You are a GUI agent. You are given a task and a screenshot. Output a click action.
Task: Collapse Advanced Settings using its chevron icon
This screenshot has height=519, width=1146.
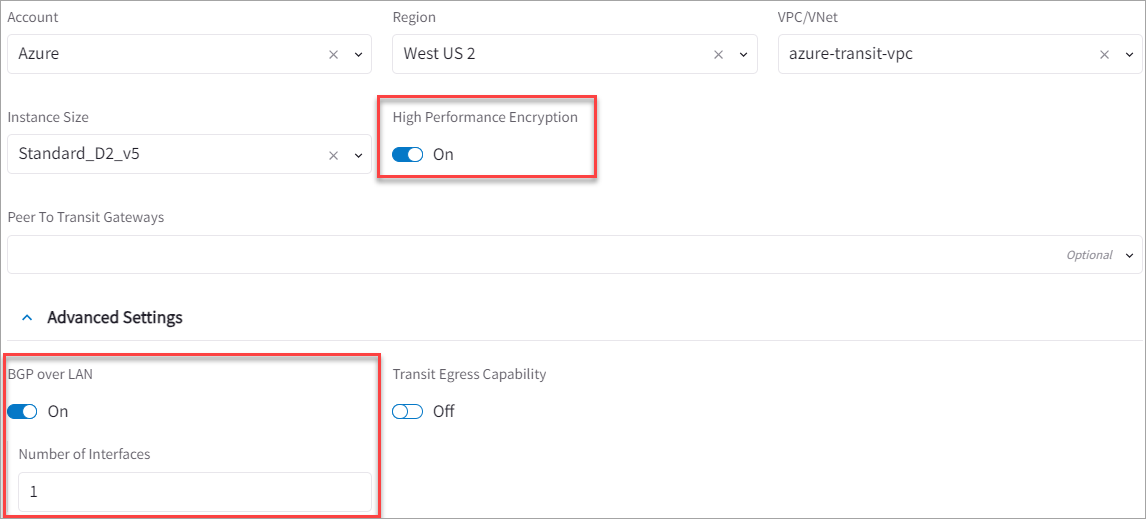[27, 318]
